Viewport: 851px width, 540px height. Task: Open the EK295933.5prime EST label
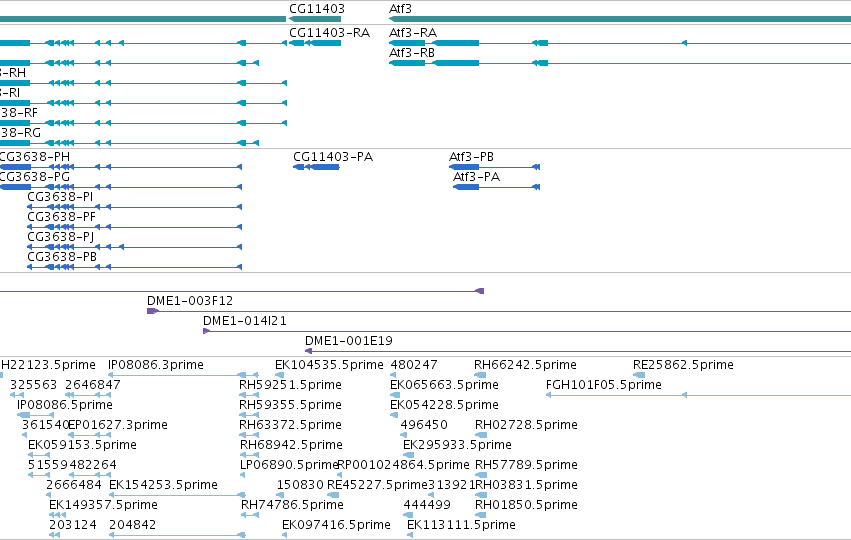coord(458,445)
